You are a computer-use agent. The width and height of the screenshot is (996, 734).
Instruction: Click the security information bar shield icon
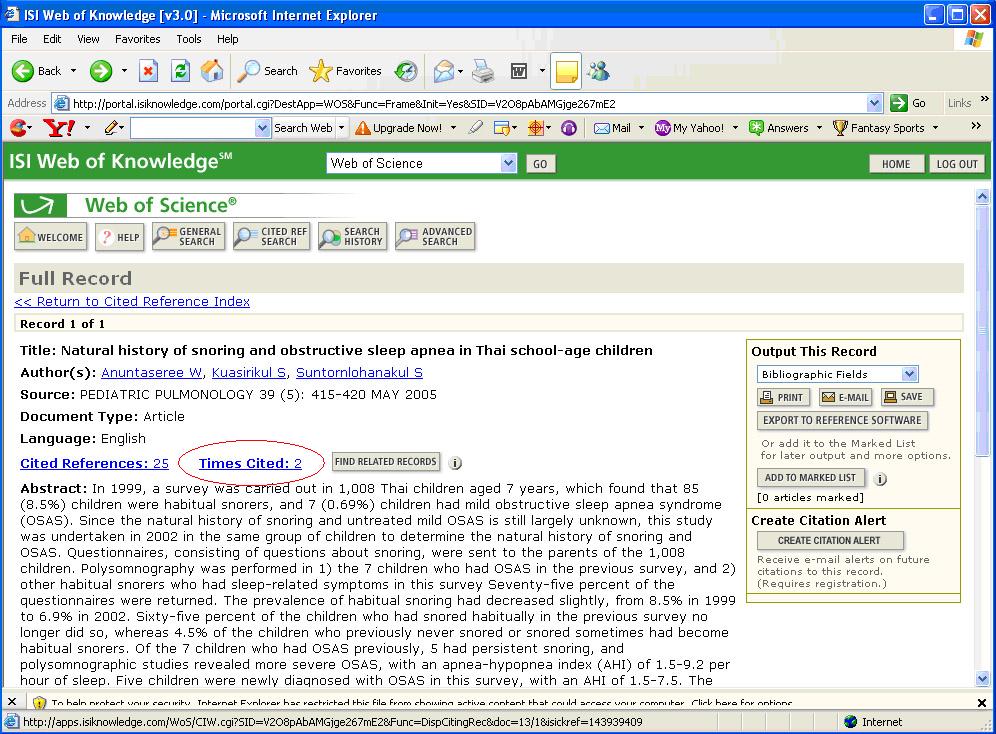click(x=39, y=702)
